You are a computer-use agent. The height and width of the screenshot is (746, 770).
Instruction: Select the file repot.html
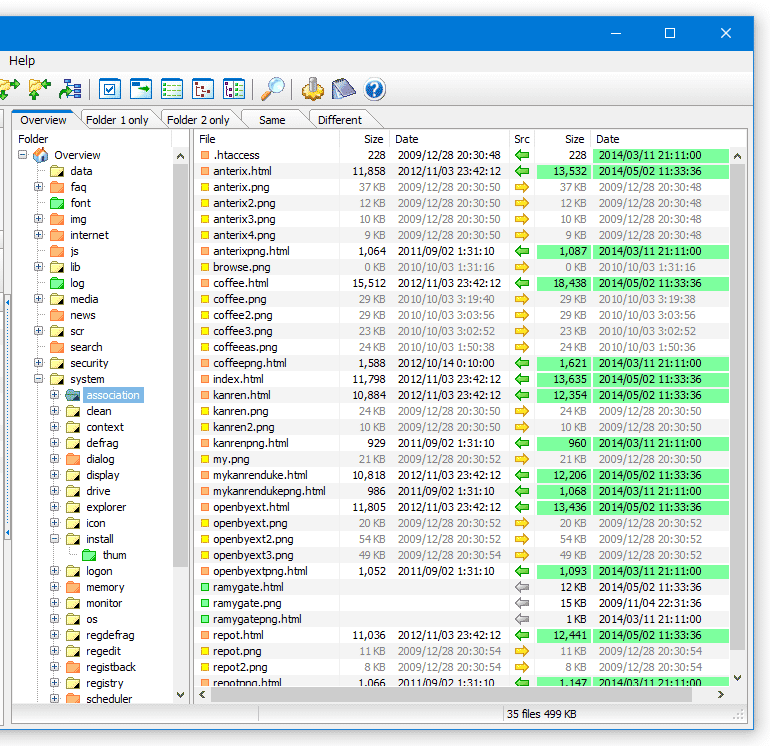[238, 635]
